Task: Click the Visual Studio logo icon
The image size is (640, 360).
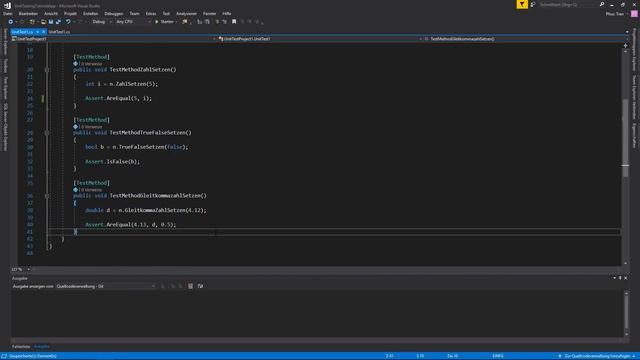Action: [7, 5]
